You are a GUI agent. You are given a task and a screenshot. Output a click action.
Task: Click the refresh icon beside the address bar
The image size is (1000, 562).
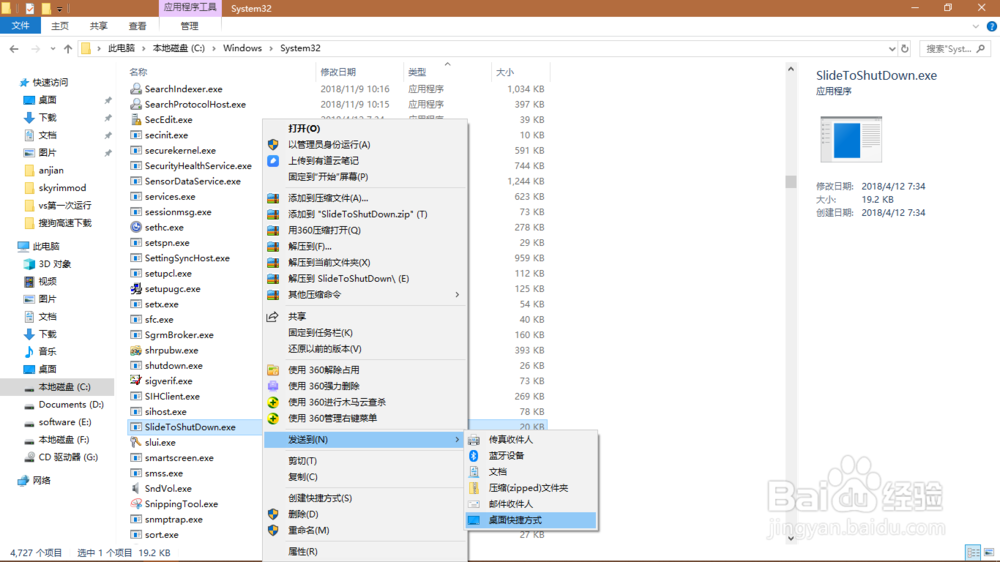click(x=904, y=48)
